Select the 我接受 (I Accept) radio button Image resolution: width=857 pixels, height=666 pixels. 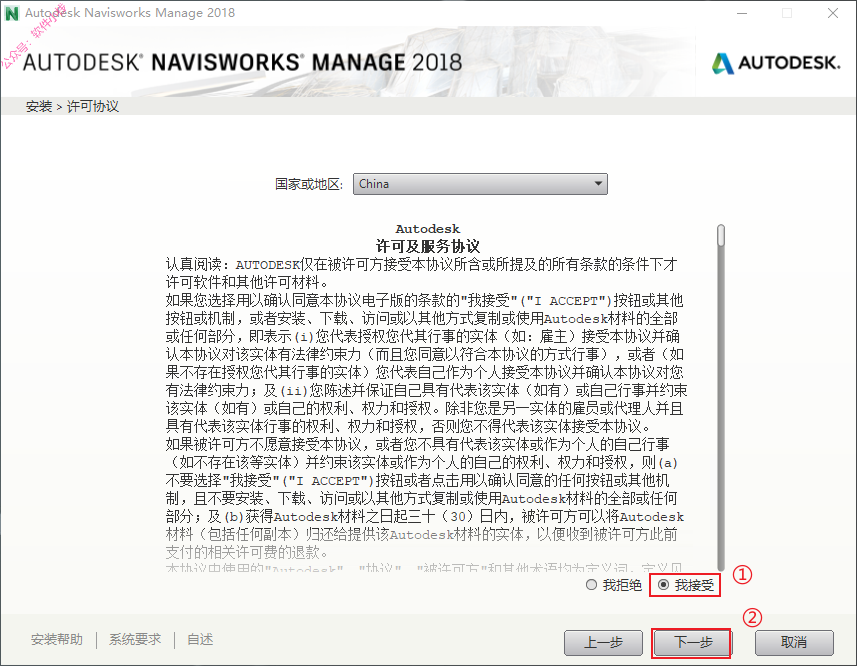coord(664,585)
